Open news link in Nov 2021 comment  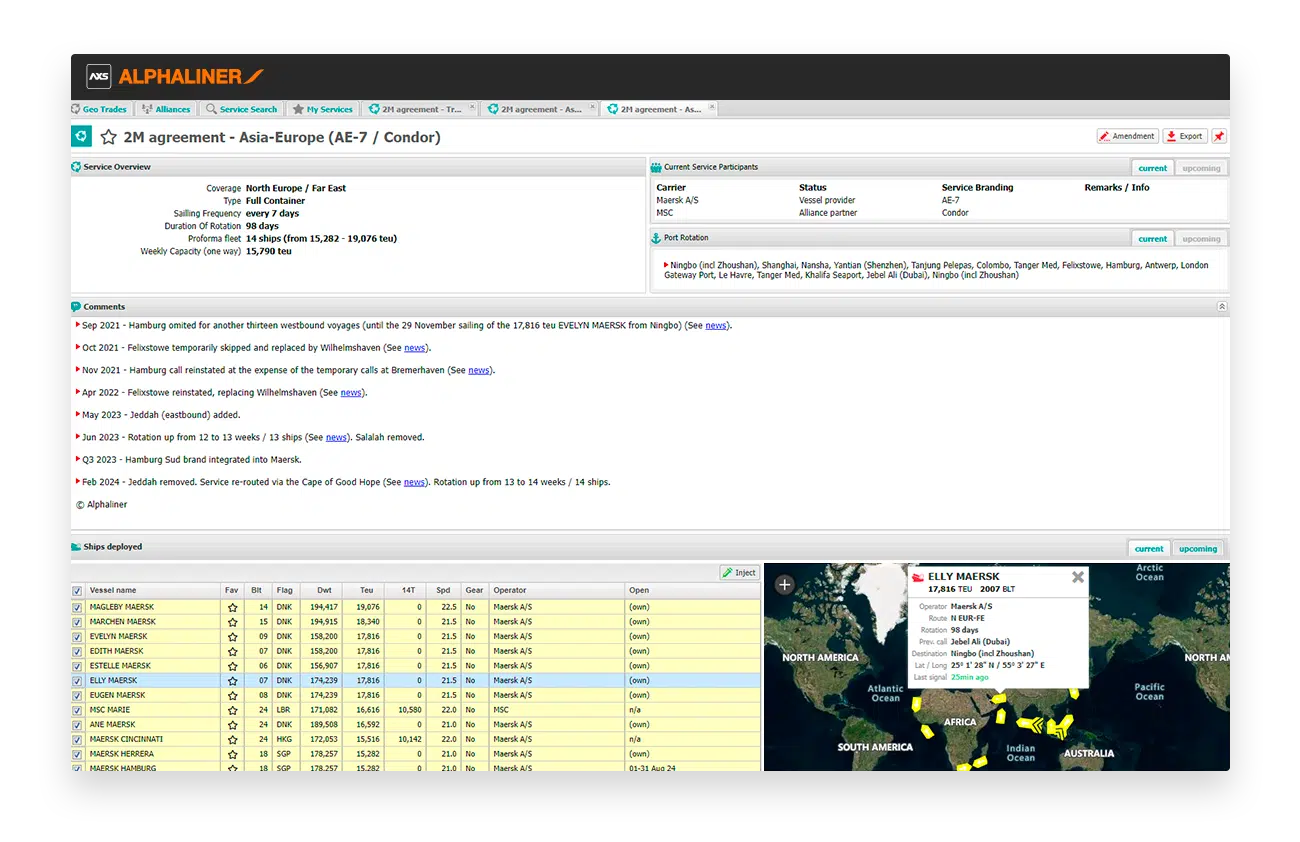(x=479, y=370)
